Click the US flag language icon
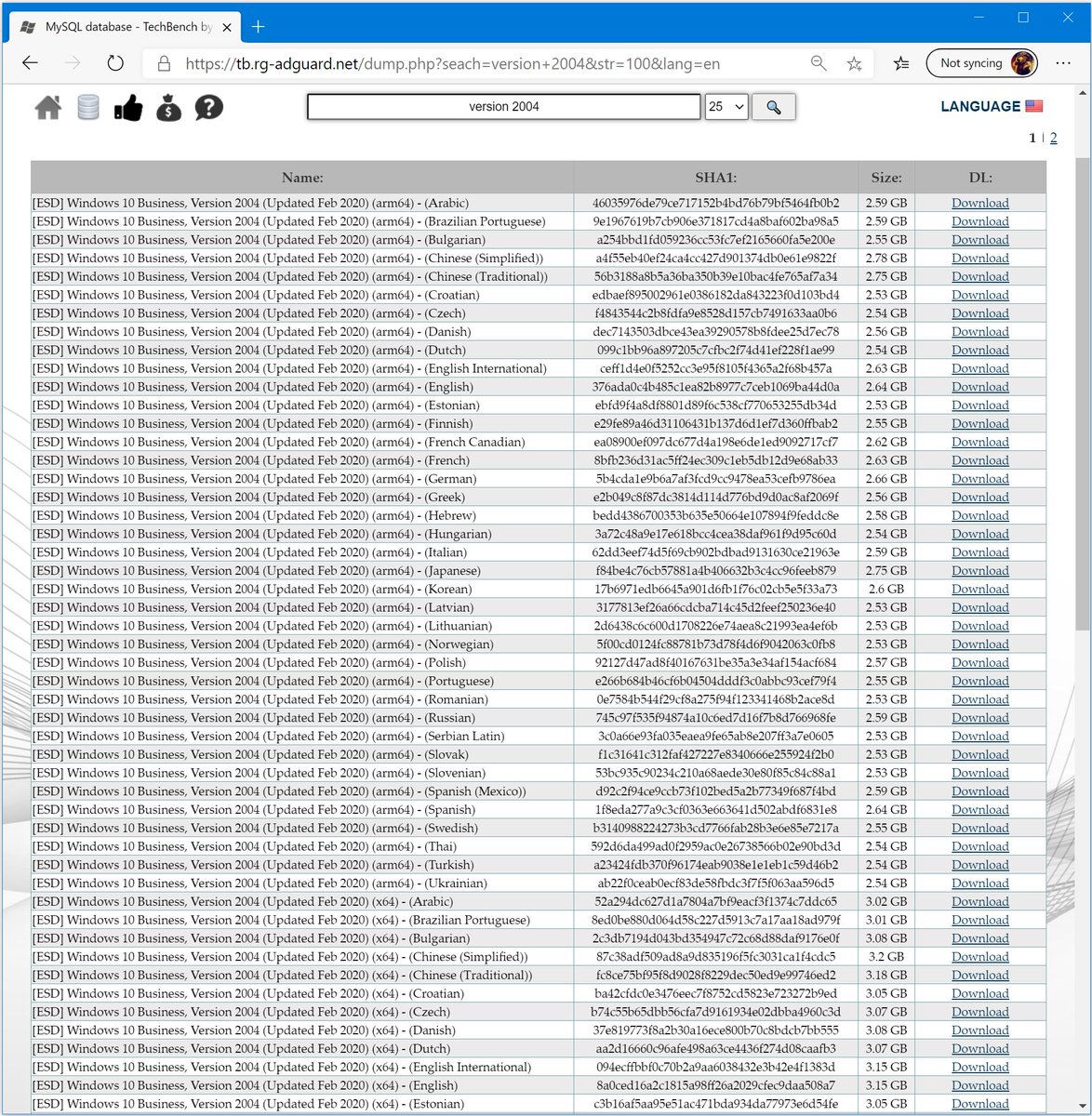 [x=1034, y=106]
